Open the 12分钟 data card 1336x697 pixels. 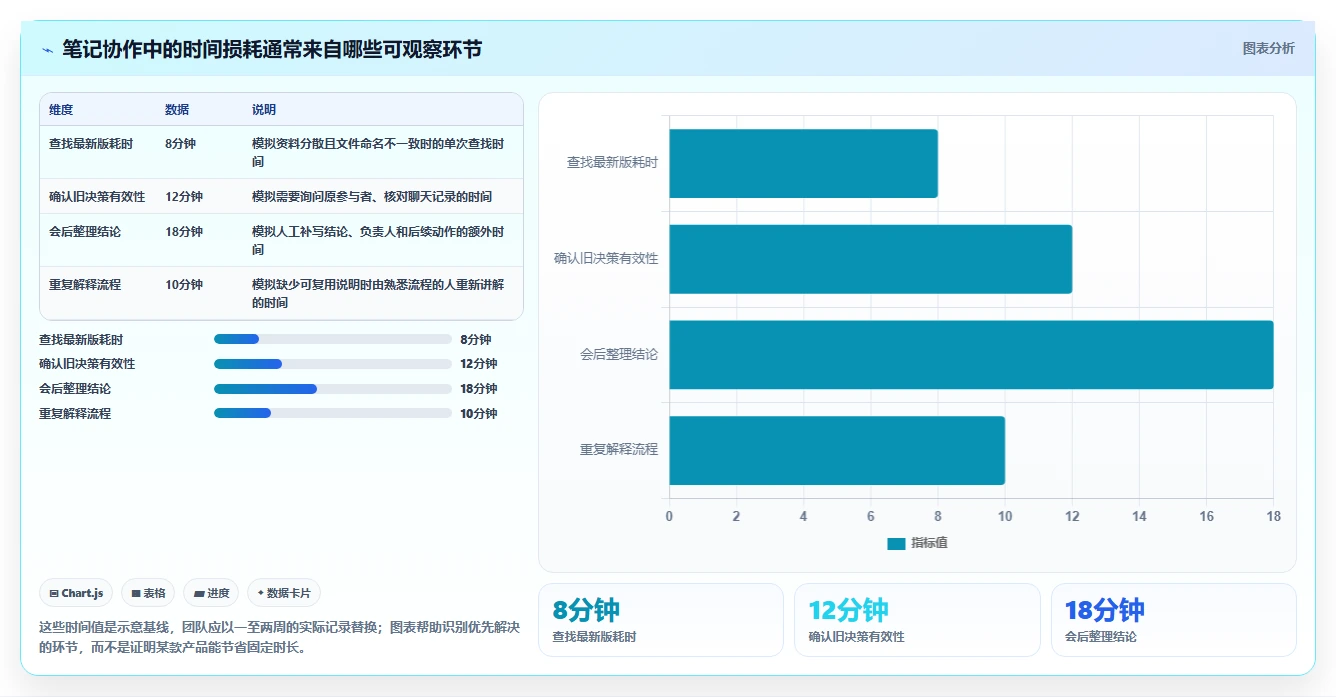tap(917, 620)
